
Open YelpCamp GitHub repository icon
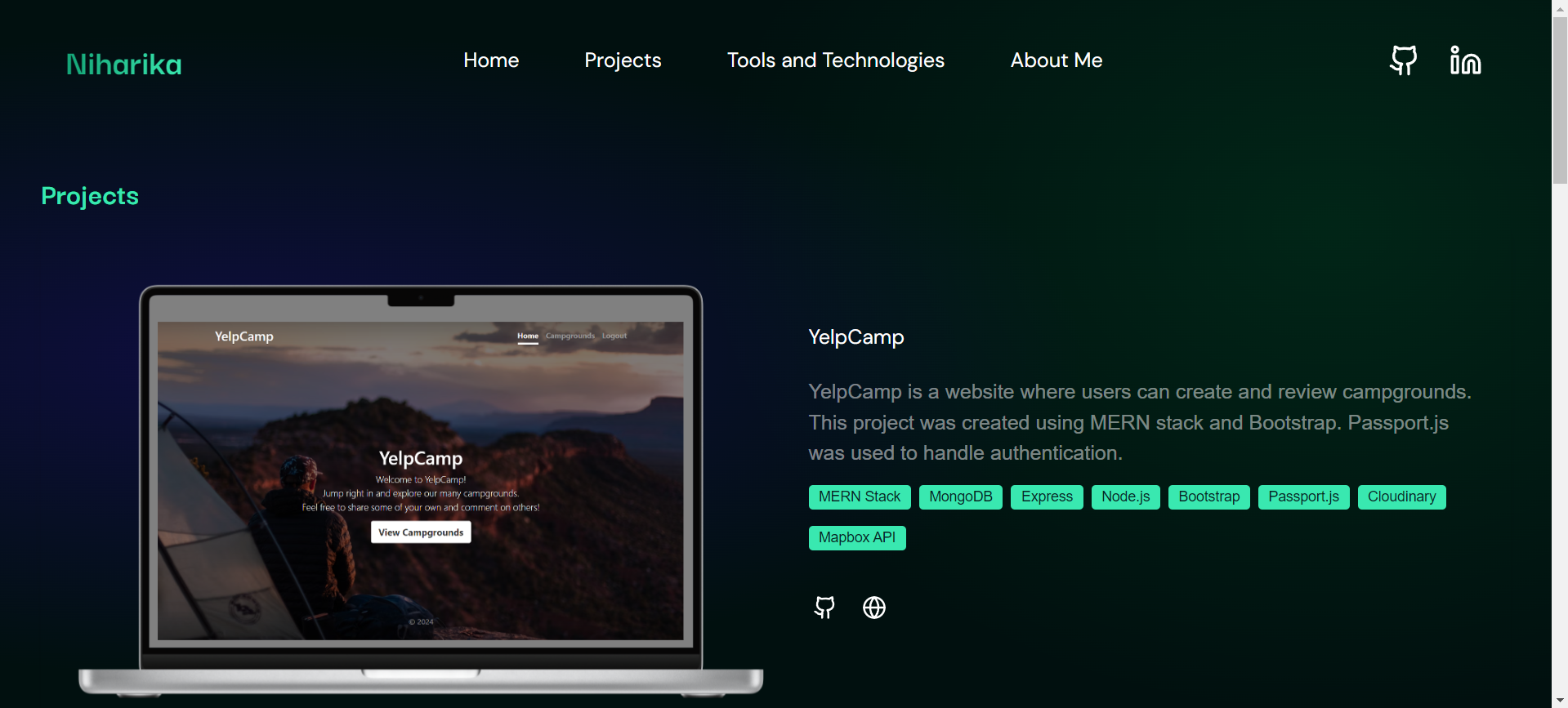pos(824,608)
